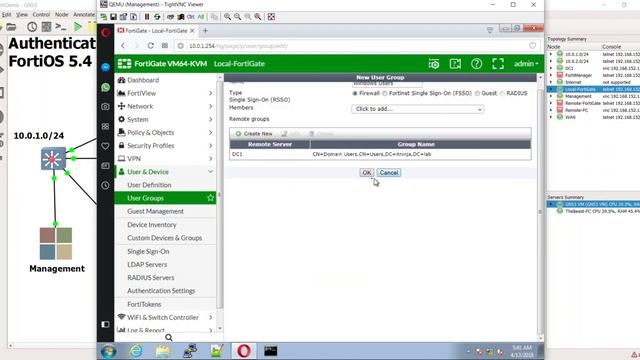The height and width of the screenshot is (360, 640).
Task: Send Alt key via TightVNC toolbar
Action: click(x=201, y=17)
